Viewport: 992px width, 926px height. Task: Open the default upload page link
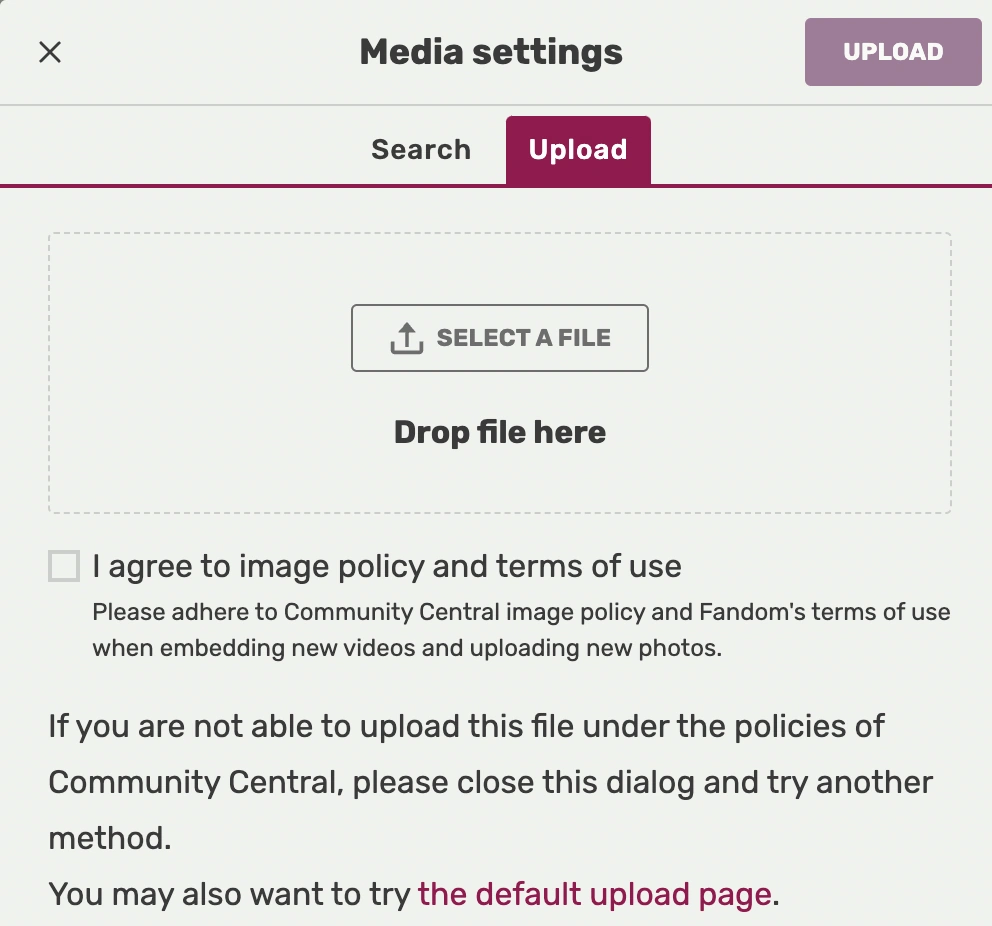click(595, 894)
